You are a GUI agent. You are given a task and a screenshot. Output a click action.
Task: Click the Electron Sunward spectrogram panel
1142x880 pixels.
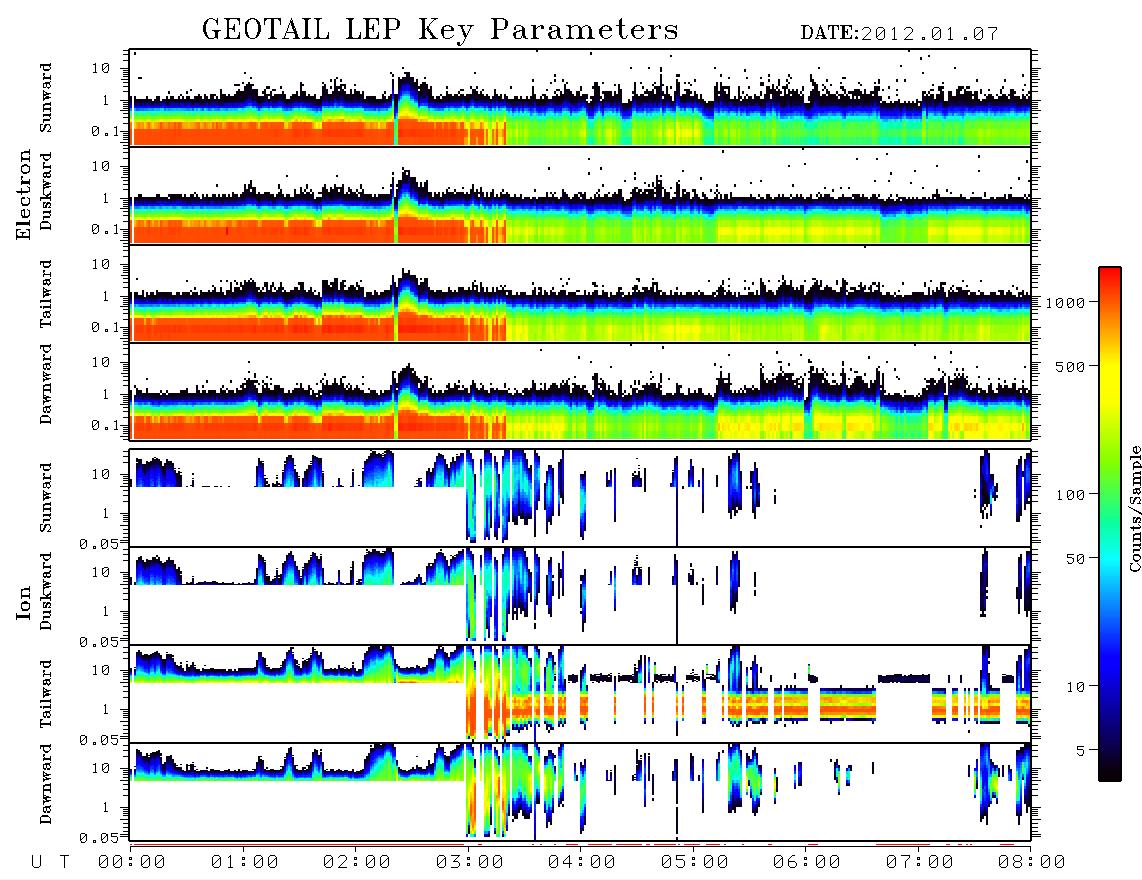click(580, 98)
